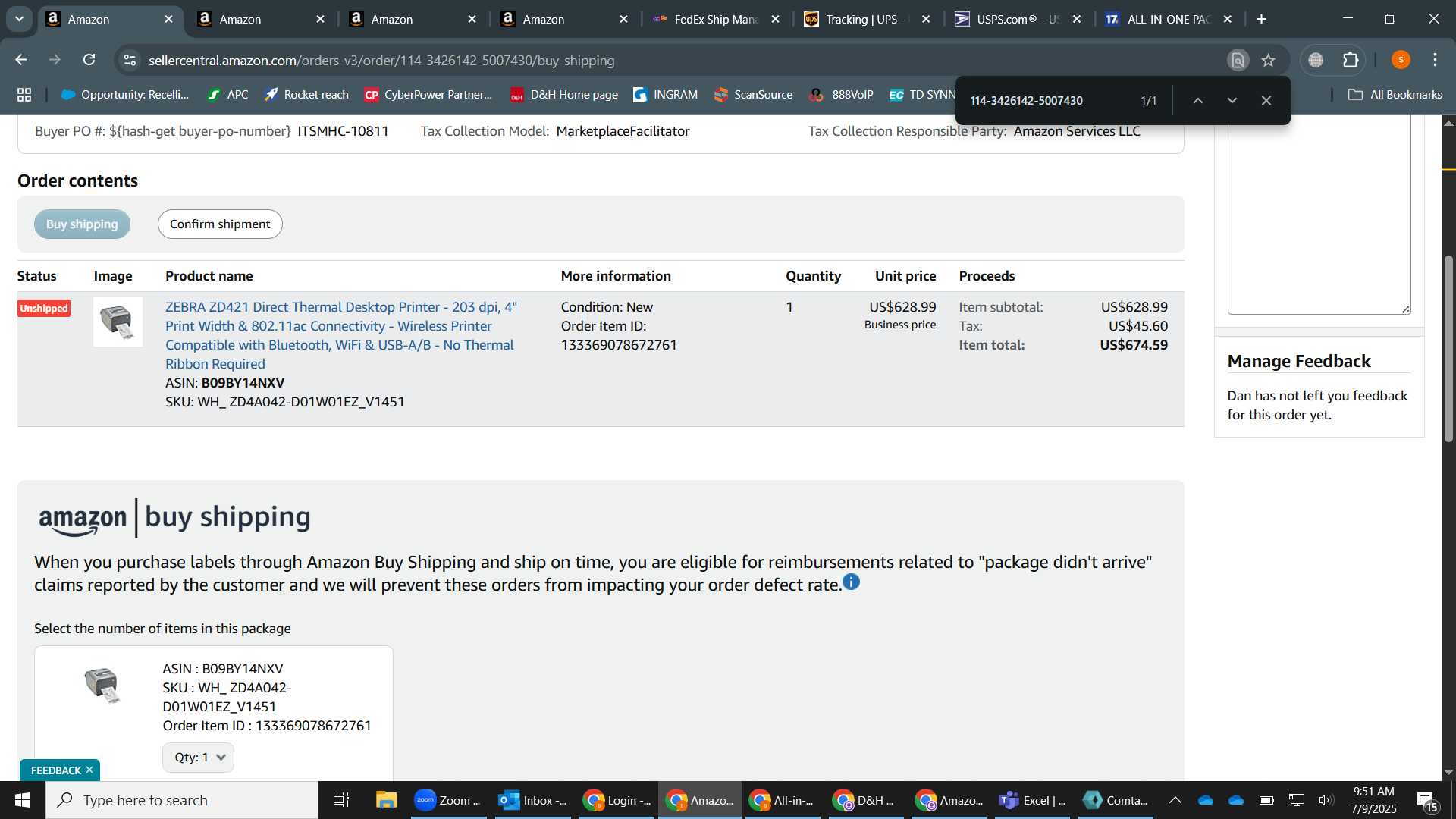Image resolution: width=1456 pixels, height=819 pixels.
Task: Open the orange profile avatar
Action: [1401, 60]
